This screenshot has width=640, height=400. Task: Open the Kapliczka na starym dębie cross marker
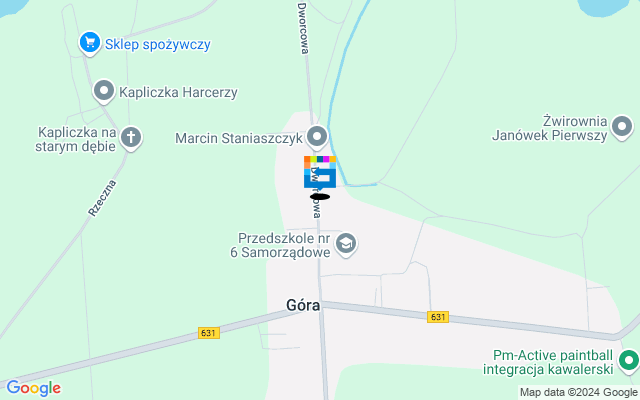point(131,138)
